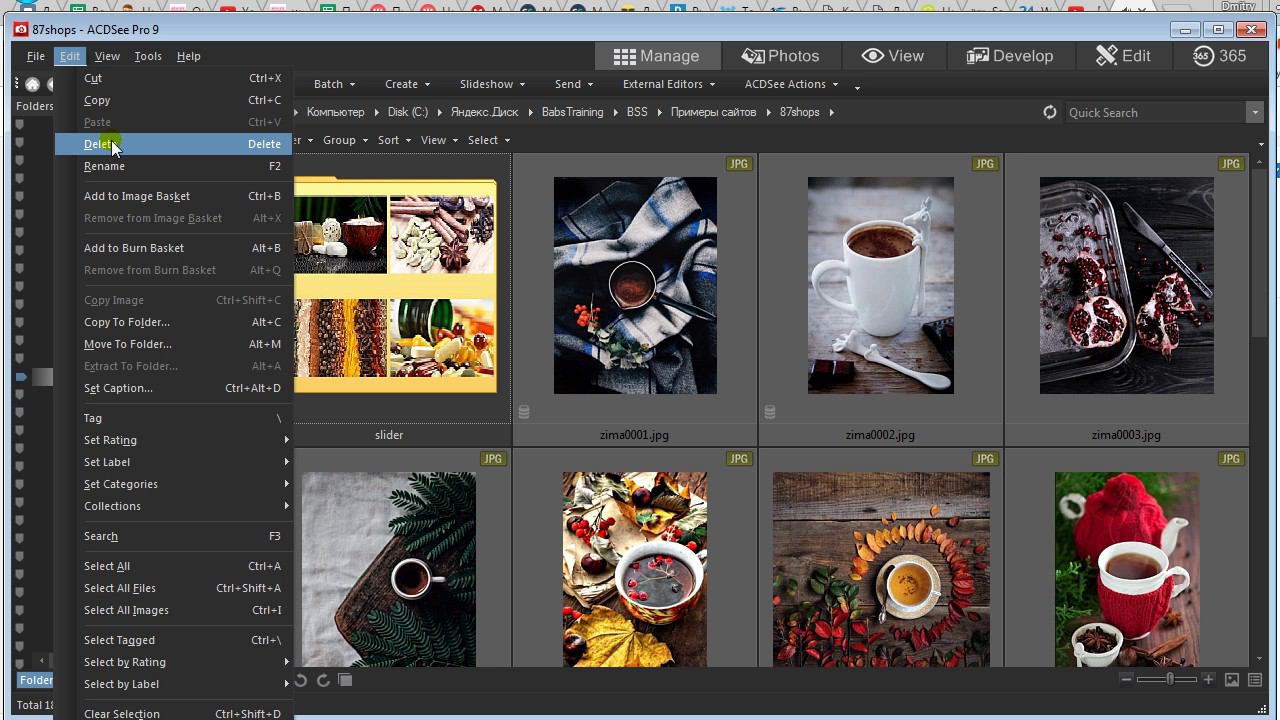
Task: Rotate the image left with the bottom toolbar icon
Action: pyautogui.click(x=301, y=680)
